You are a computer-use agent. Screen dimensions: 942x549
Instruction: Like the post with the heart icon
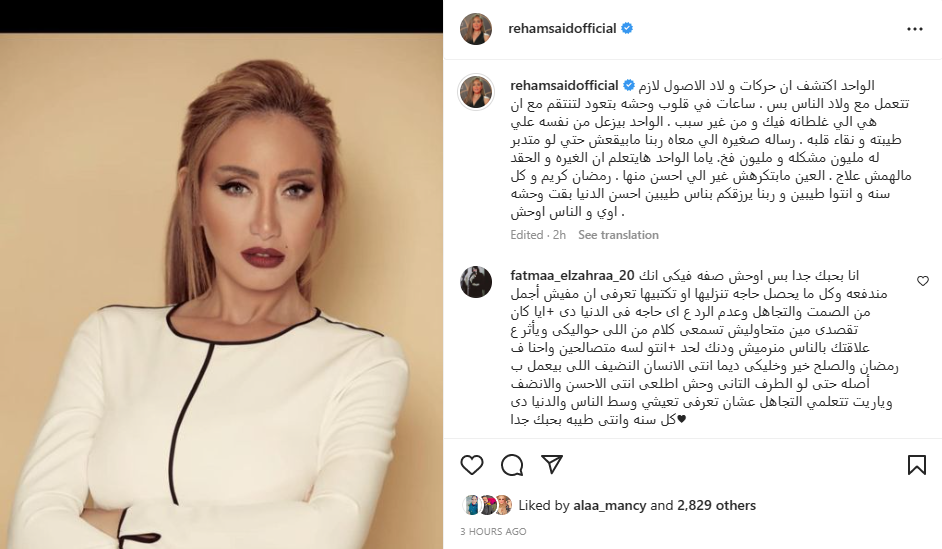(x=472, y=465)
